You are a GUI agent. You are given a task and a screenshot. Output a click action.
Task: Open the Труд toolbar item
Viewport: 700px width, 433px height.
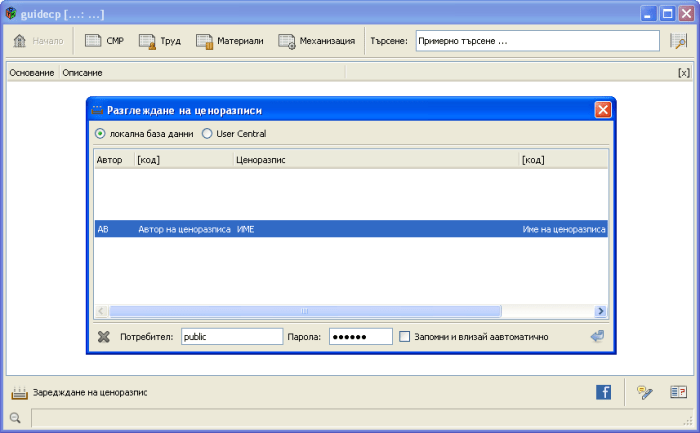pos(160,41)
